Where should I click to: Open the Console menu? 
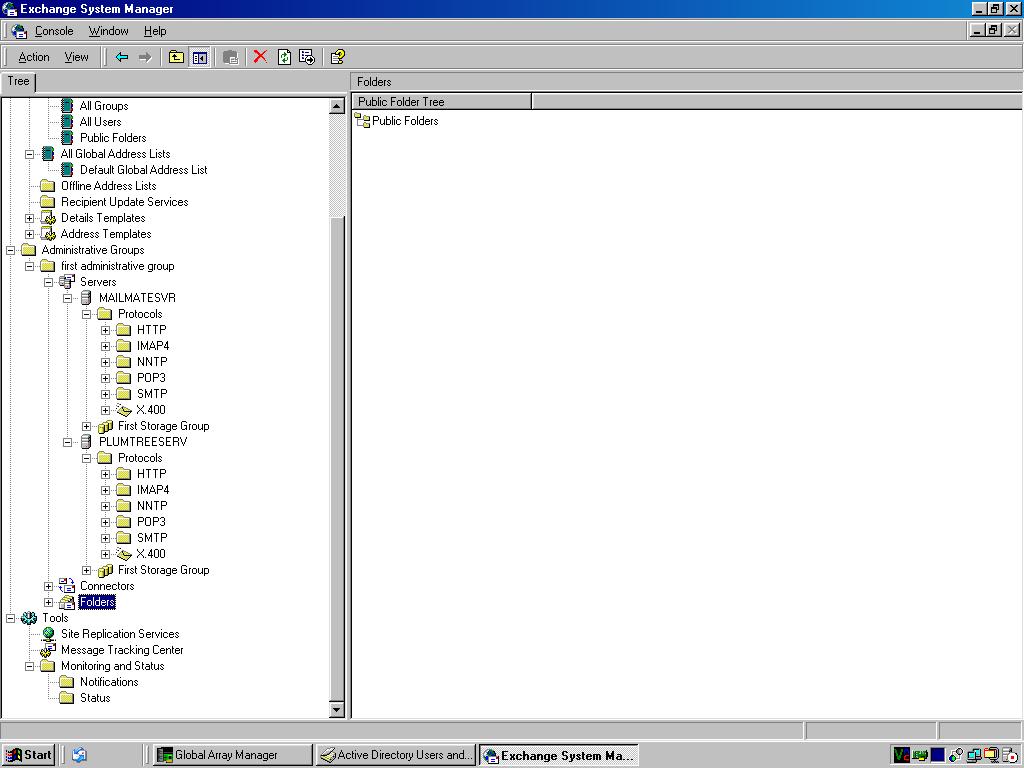[x=53, y=31]
